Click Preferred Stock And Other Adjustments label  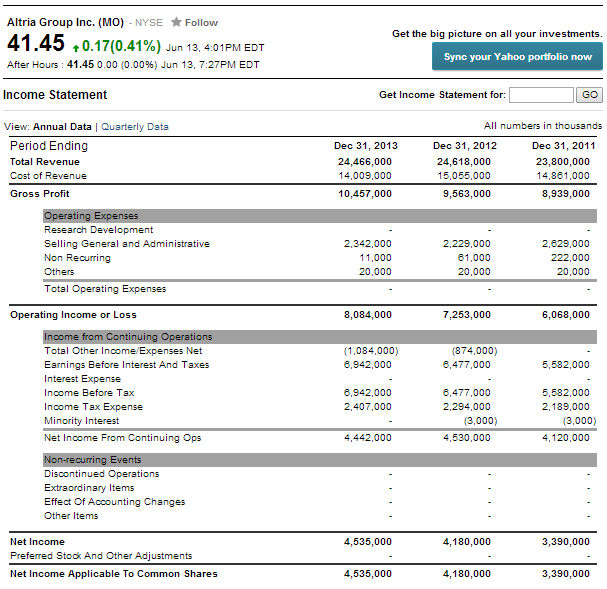coord(101,556)
